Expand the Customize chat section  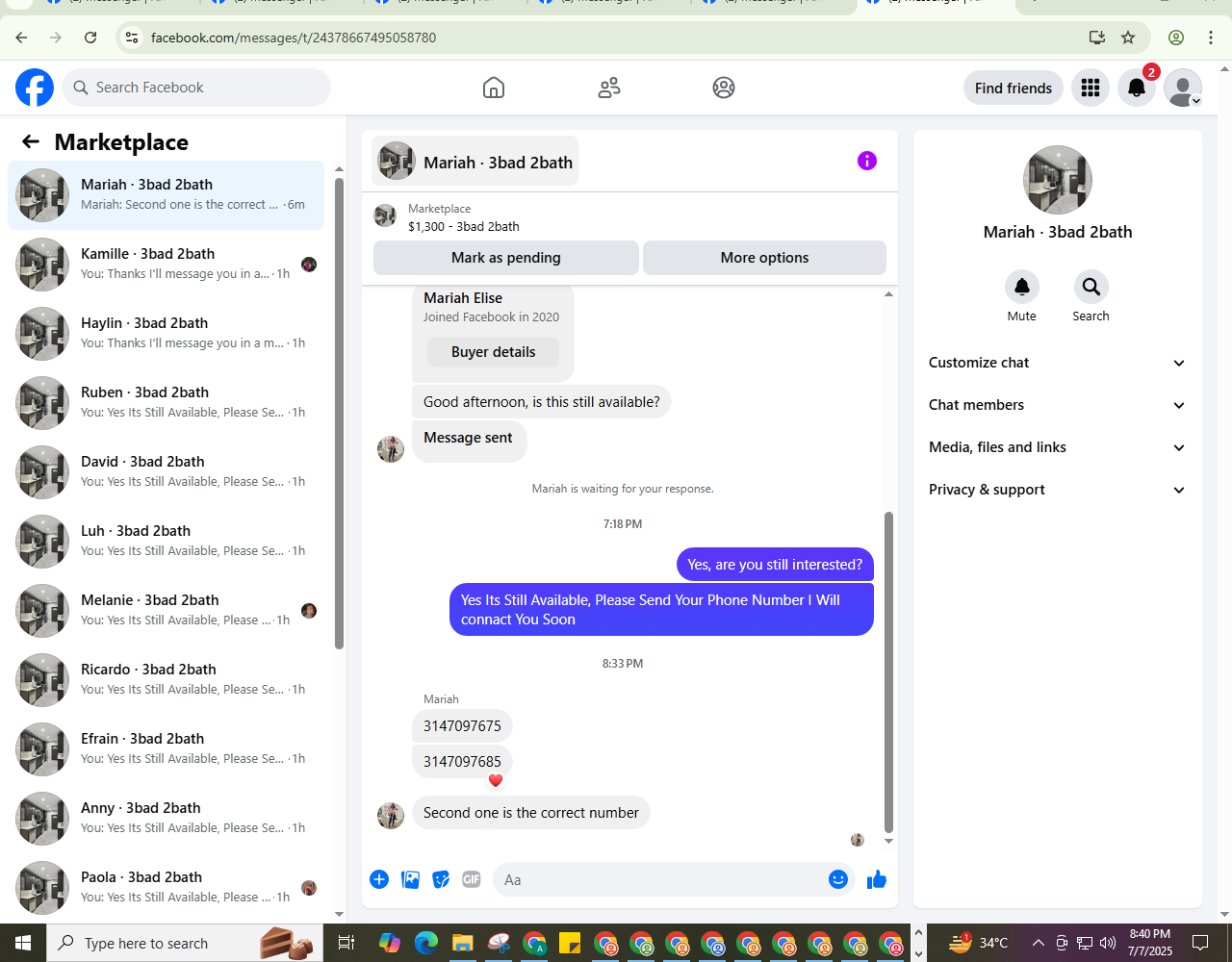pos(1058,363)
